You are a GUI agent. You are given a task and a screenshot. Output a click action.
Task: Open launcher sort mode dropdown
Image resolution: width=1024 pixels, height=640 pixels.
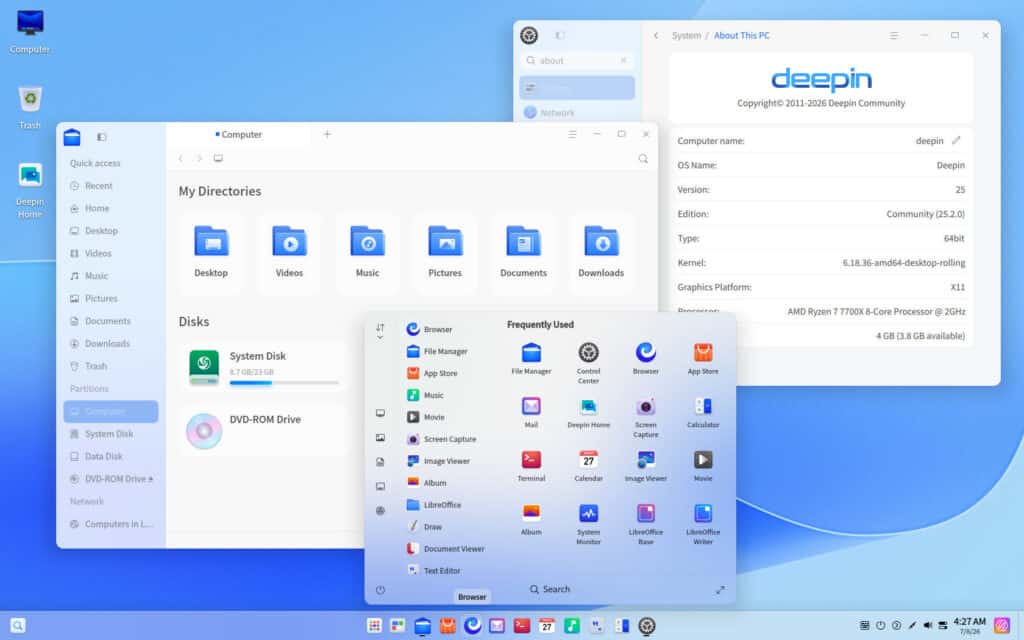(380, 331)
